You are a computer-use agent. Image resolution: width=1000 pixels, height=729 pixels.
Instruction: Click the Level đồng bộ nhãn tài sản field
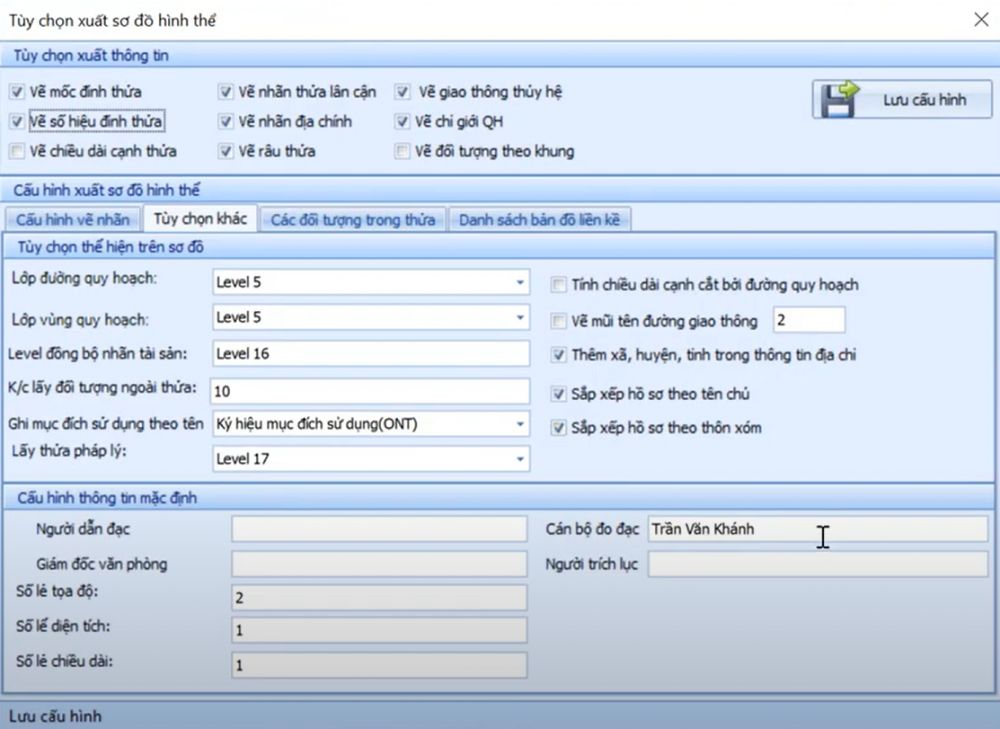[370, 354]
